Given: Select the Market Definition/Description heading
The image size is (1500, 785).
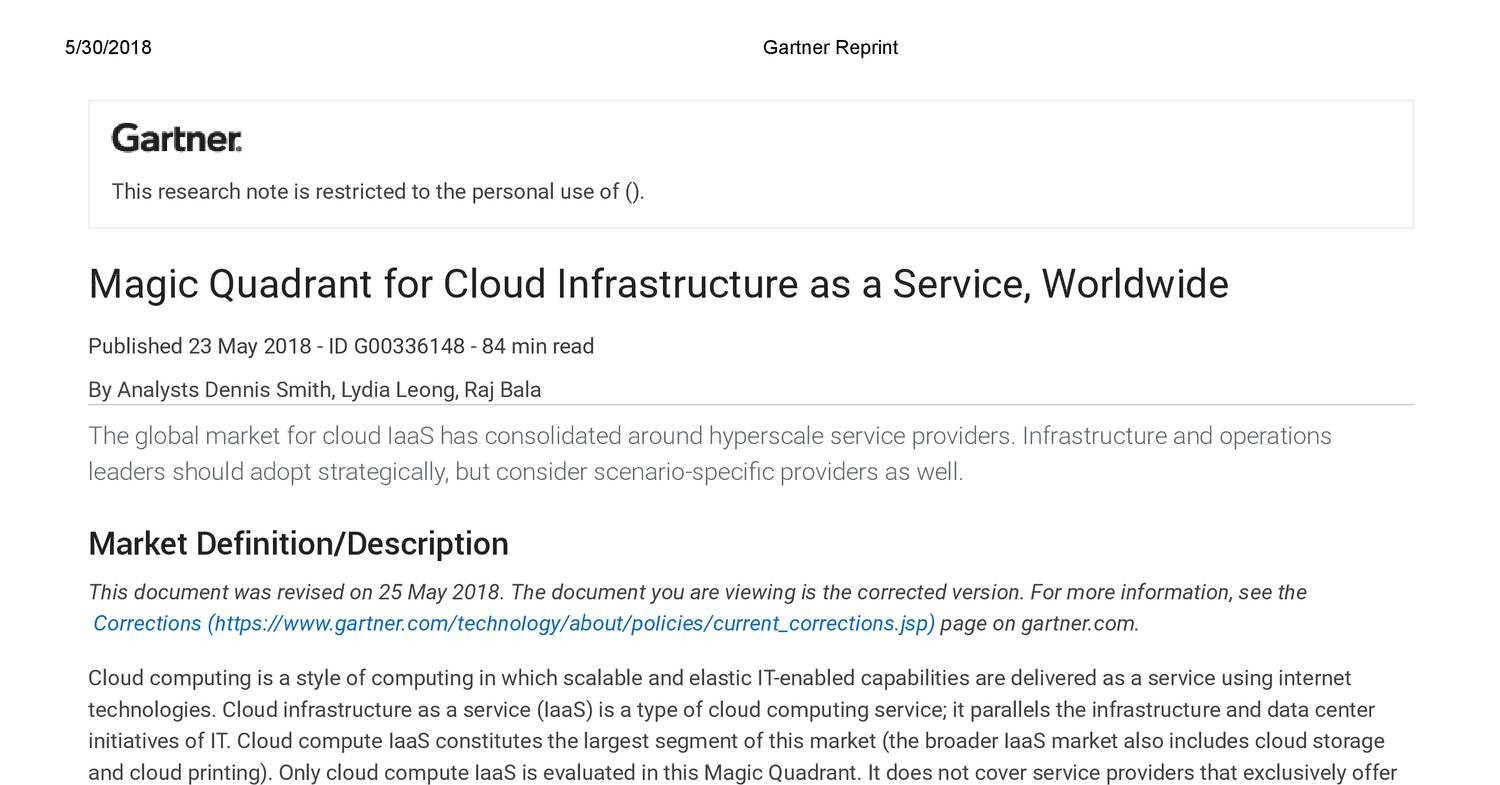Looking at the screenshot, I should (298, 544).
